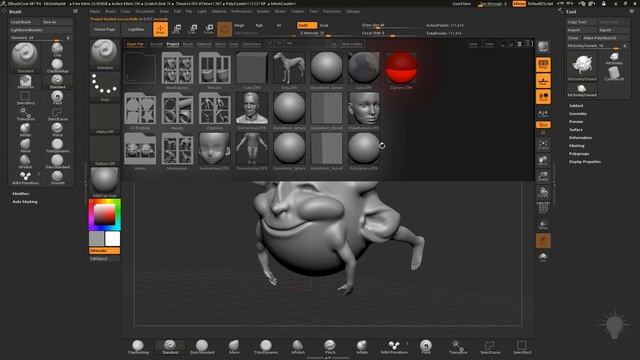Select IMM Primitives brush in Brush palette

25,178
